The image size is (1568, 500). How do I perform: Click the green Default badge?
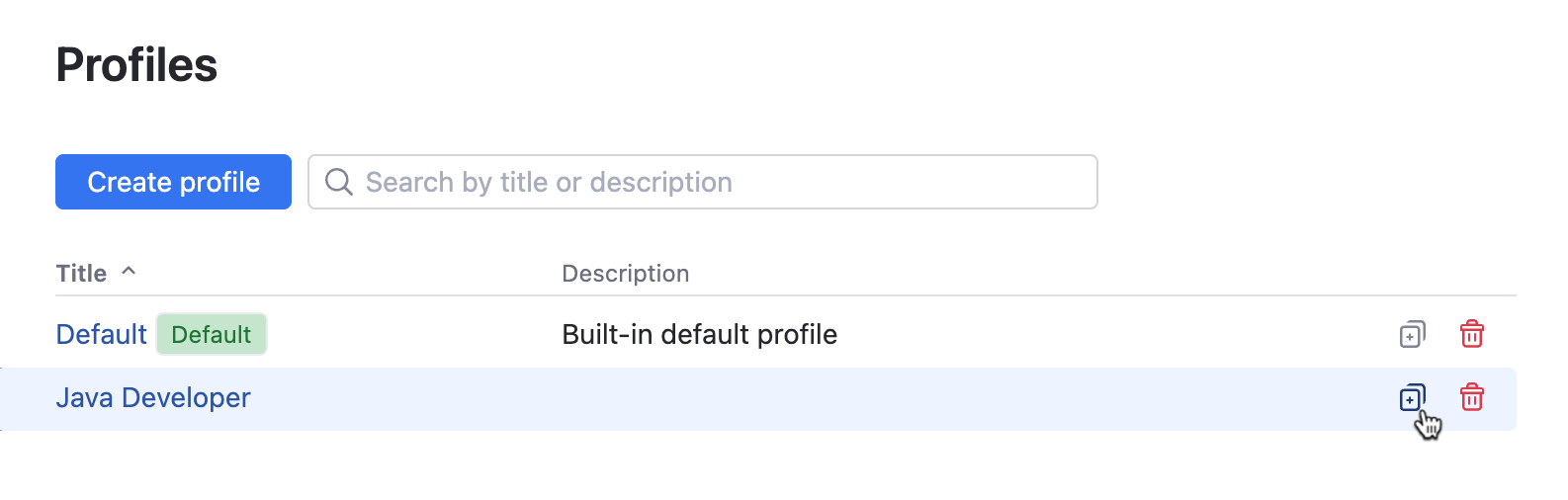(x=212, y=335)
